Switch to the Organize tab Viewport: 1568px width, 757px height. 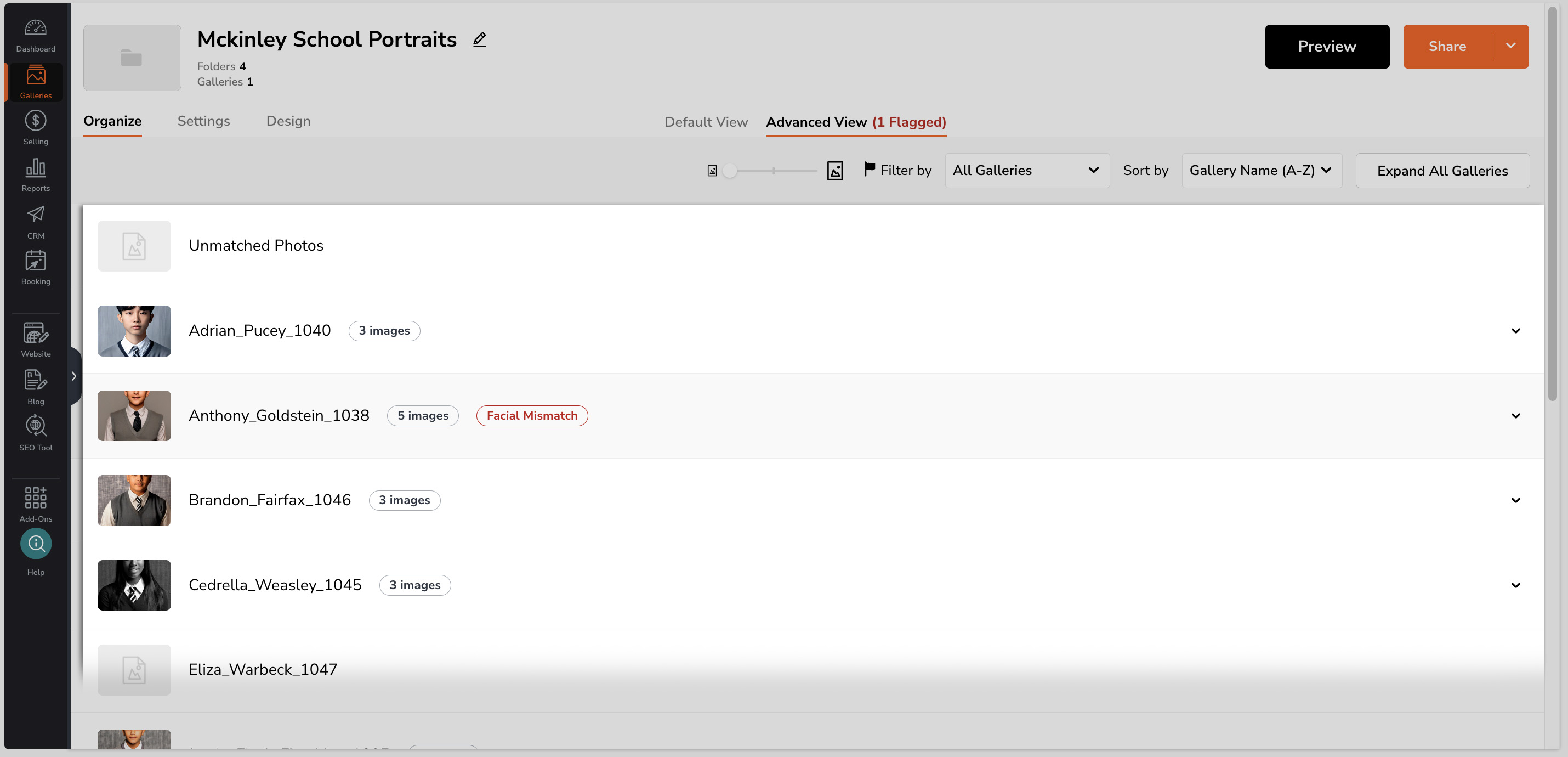112,121
